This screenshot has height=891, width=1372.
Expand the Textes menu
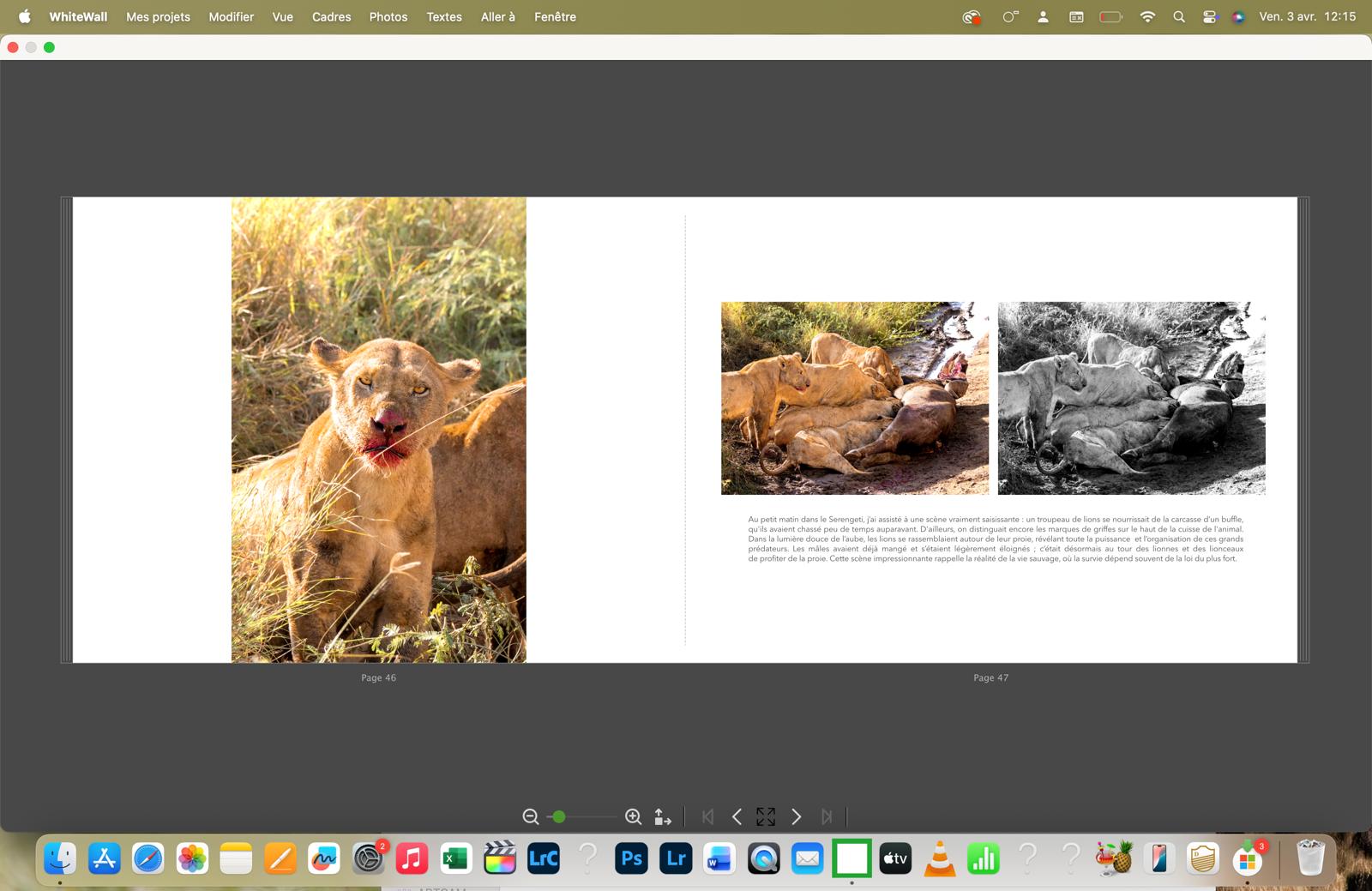click(x=444, y=16)
